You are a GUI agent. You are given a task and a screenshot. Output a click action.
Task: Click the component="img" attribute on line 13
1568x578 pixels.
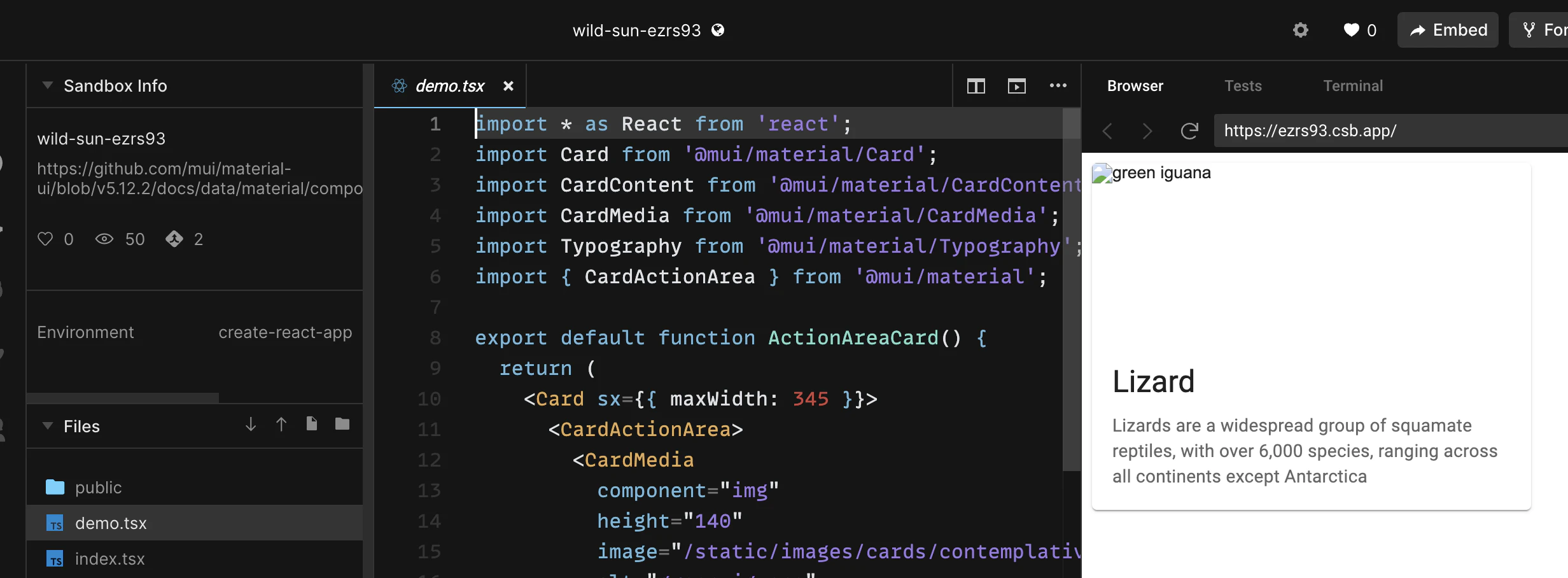tap(688, 490)
